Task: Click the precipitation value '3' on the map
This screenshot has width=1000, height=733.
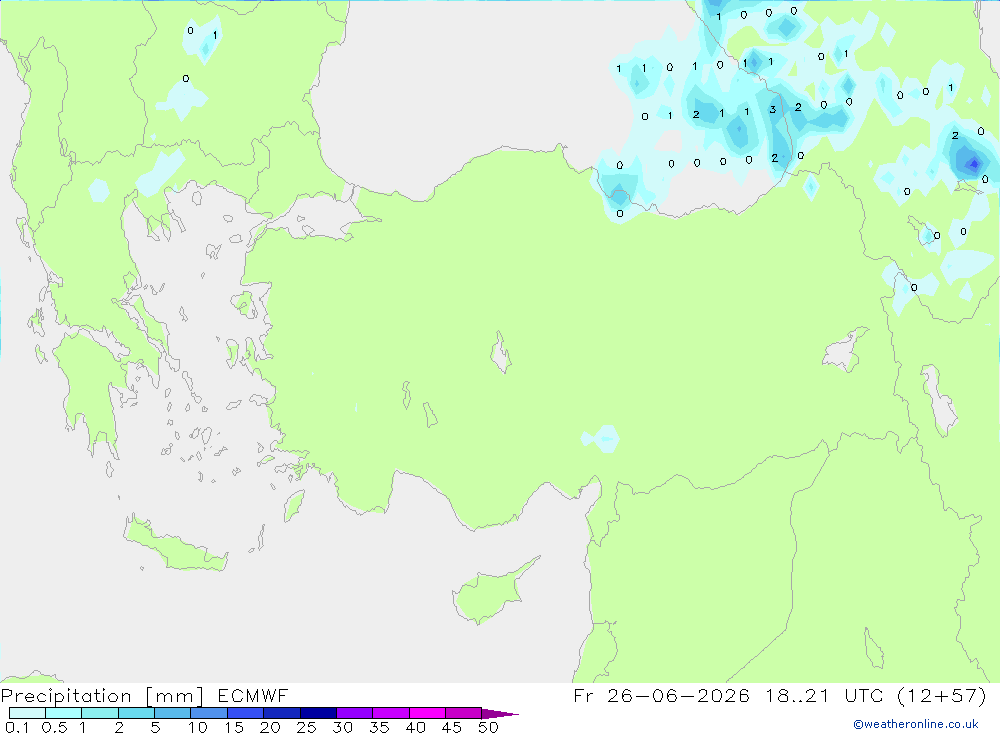Action: point(772,110)
